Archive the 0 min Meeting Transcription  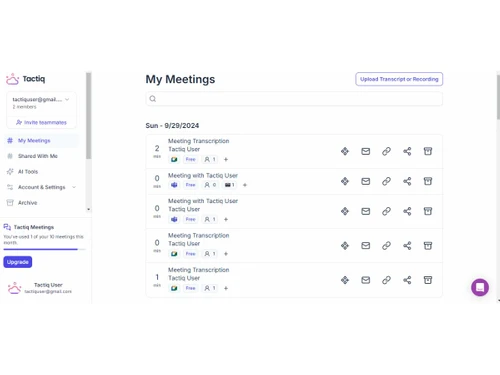(x=428, y=246)
